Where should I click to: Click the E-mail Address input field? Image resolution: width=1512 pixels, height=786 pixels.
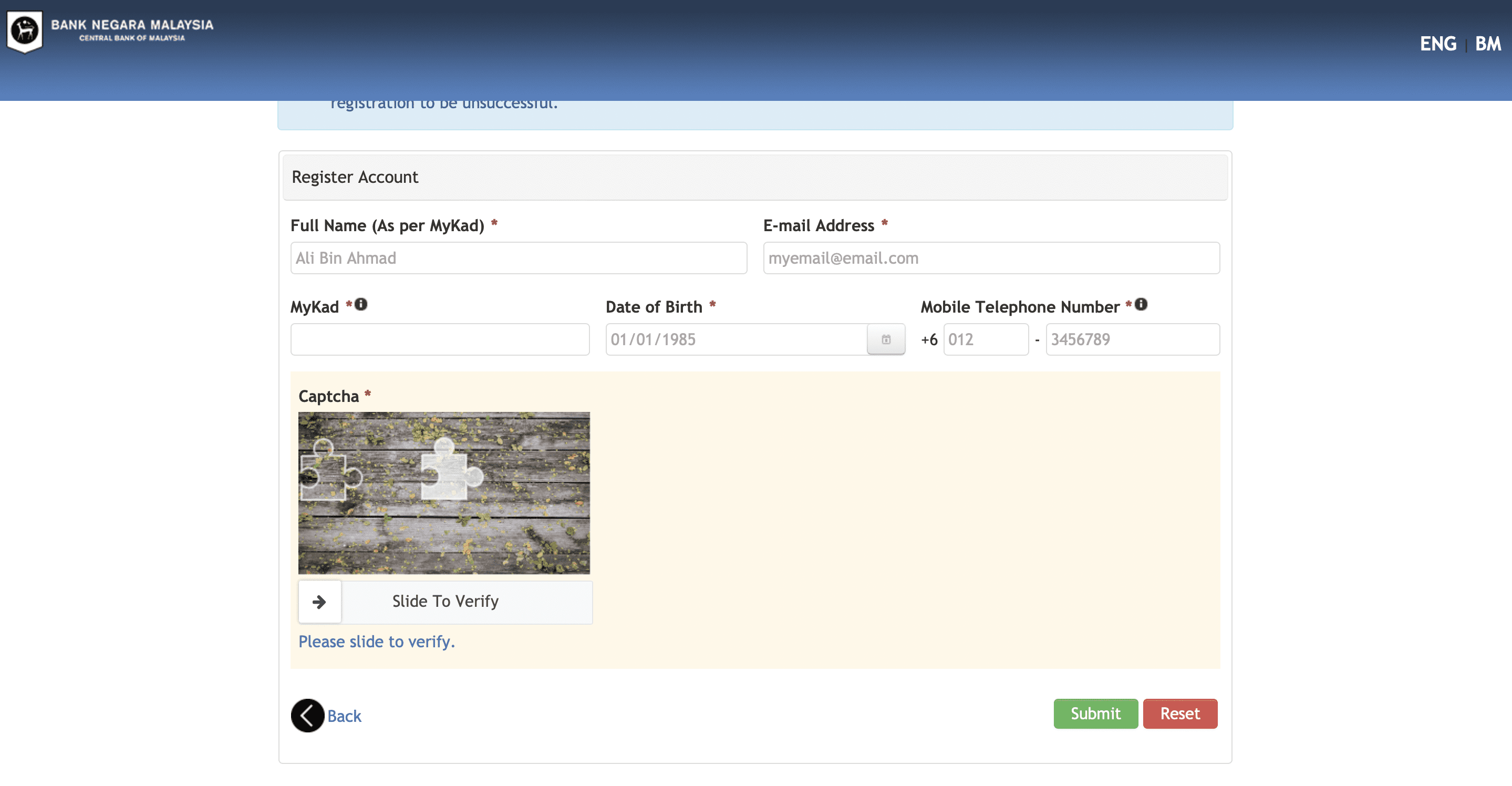tap(991, 257)
